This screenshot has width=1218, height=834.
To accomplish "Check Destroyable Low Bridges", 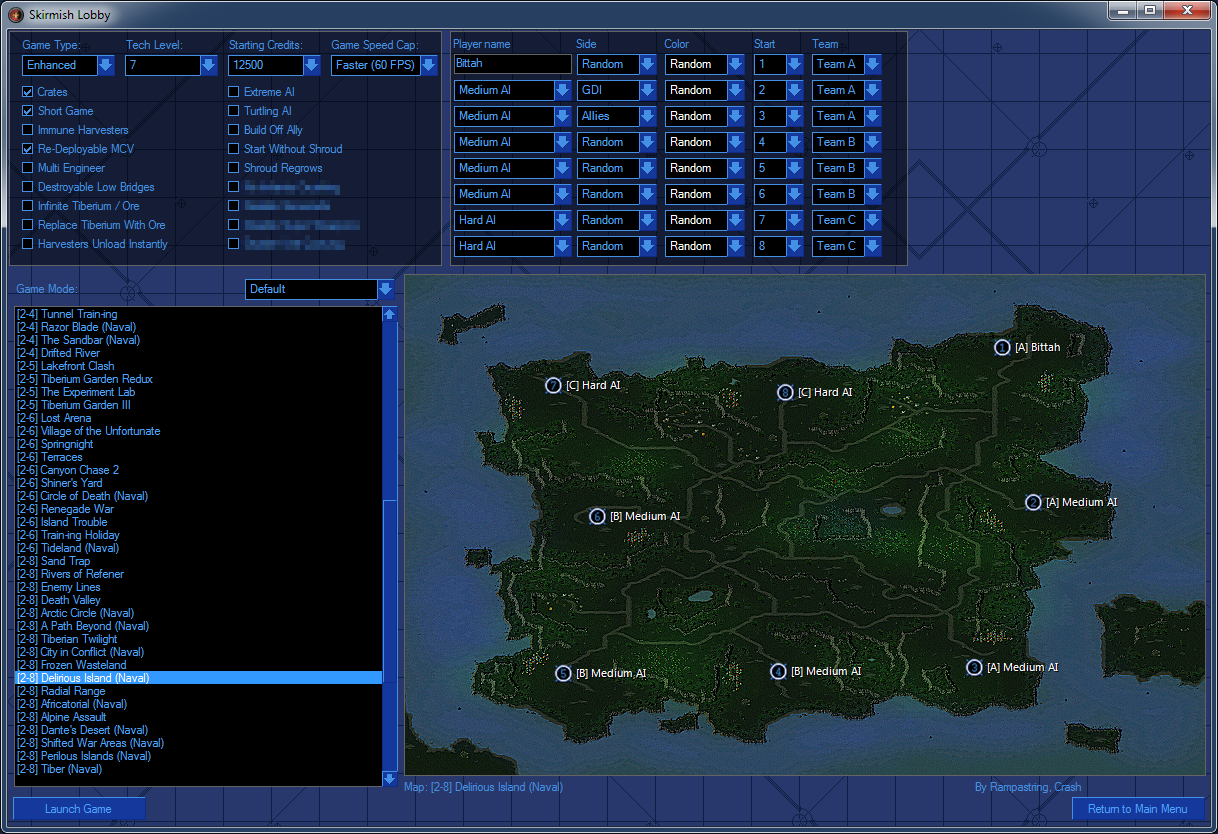I will click(28, 187).
